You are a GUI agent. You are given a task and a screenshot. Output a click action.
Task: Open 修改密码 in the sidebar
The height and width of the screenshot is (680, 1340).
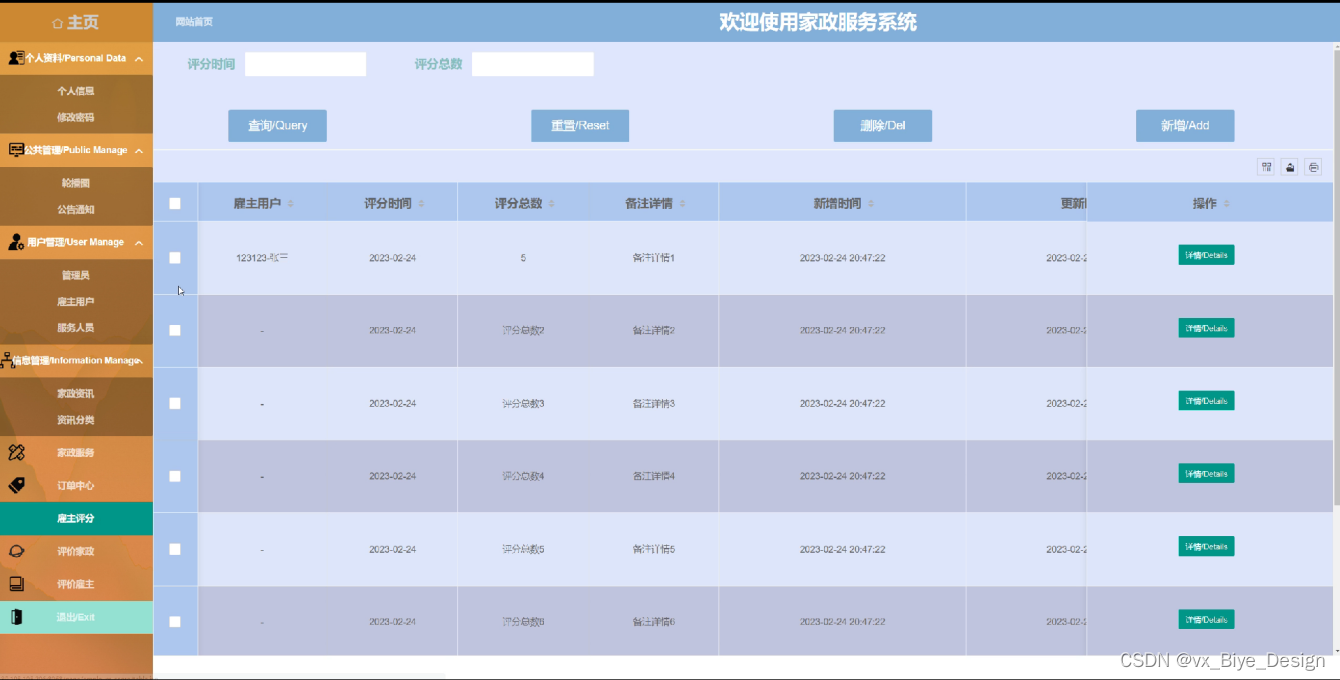coord(76,117)
